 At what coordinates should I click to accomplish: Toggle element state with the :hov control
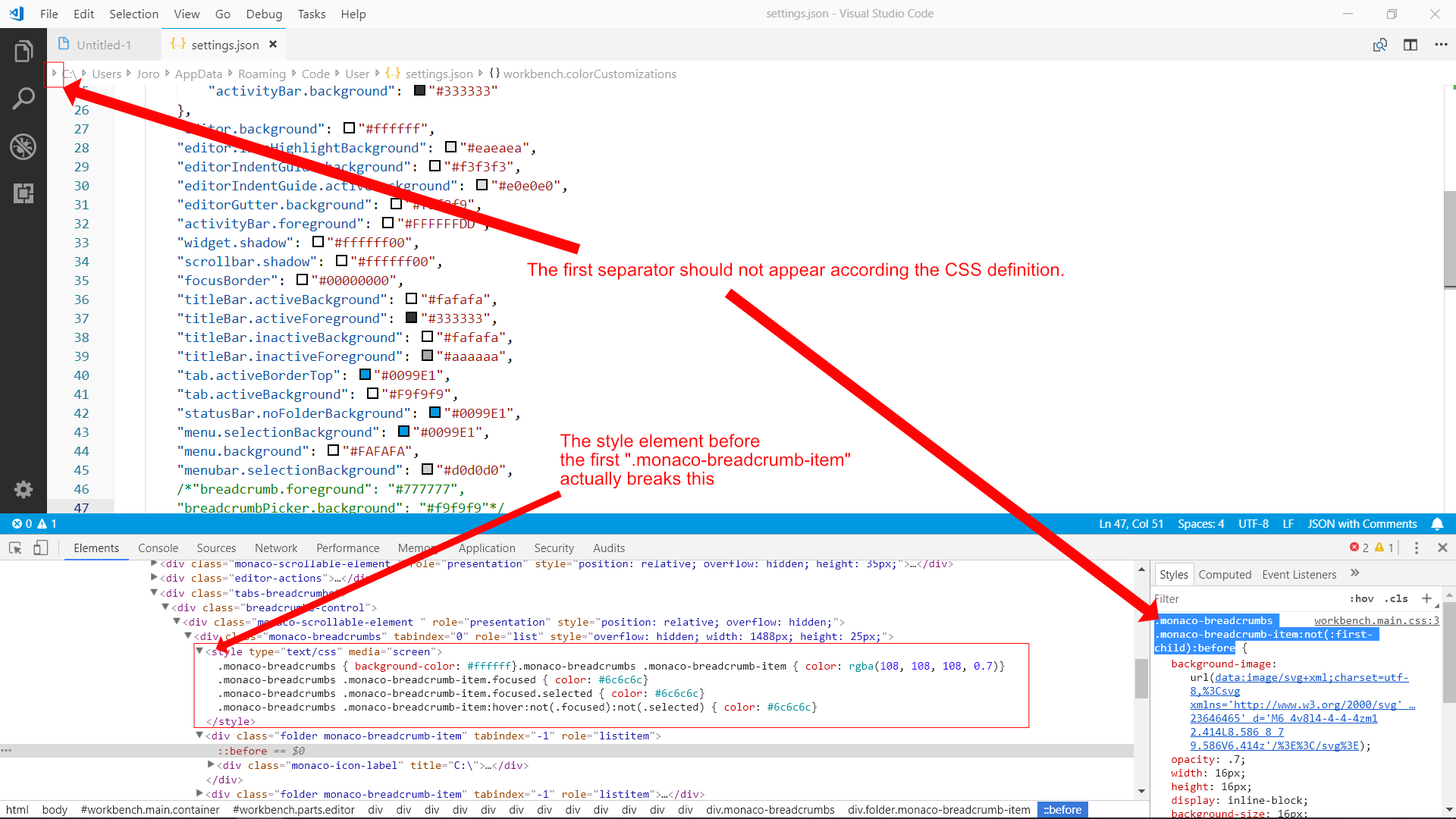point(1362,598)
